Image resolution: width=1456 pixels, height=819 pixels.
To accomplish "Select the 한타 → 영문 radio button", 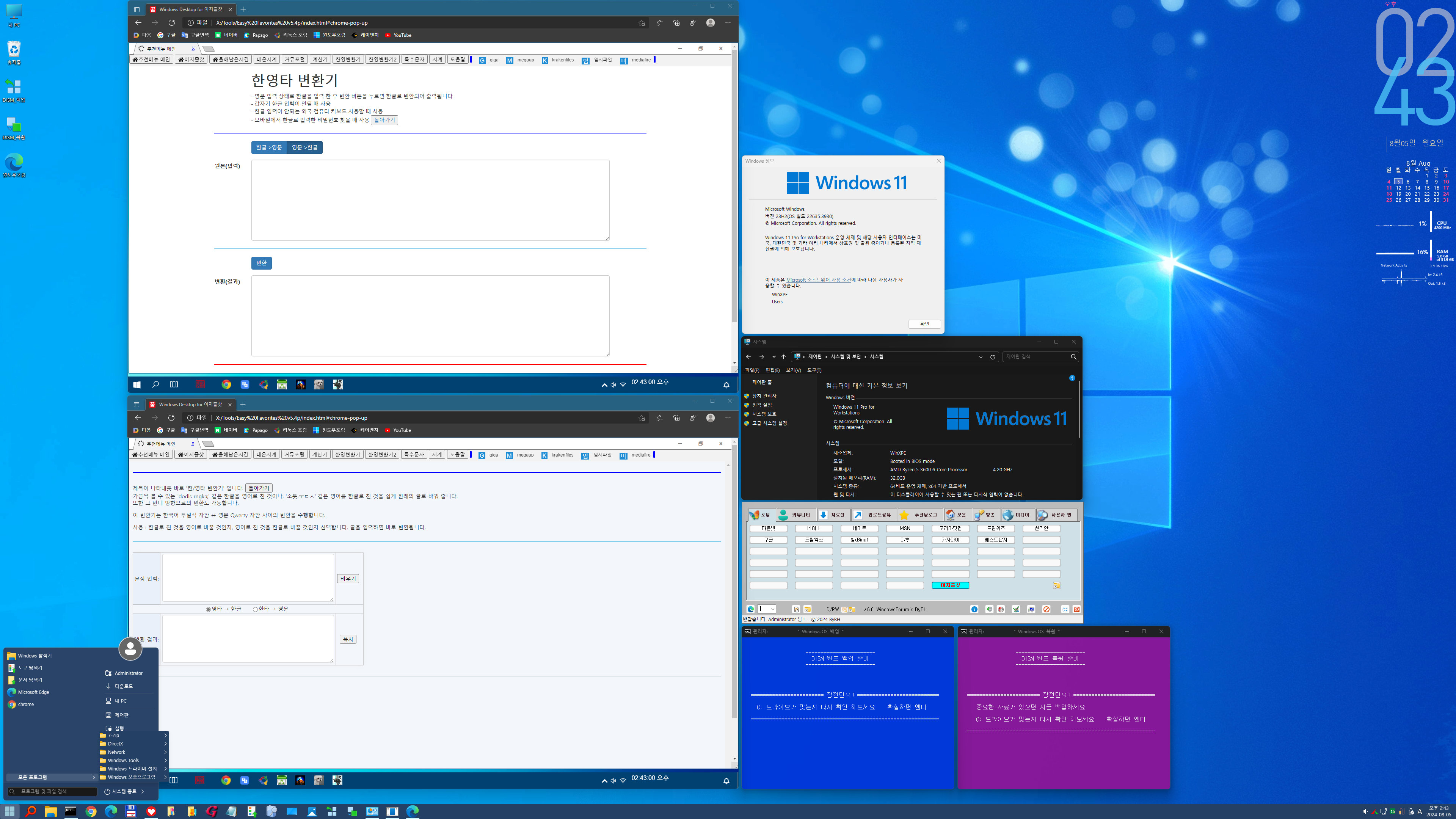I will tap(255, 609).
